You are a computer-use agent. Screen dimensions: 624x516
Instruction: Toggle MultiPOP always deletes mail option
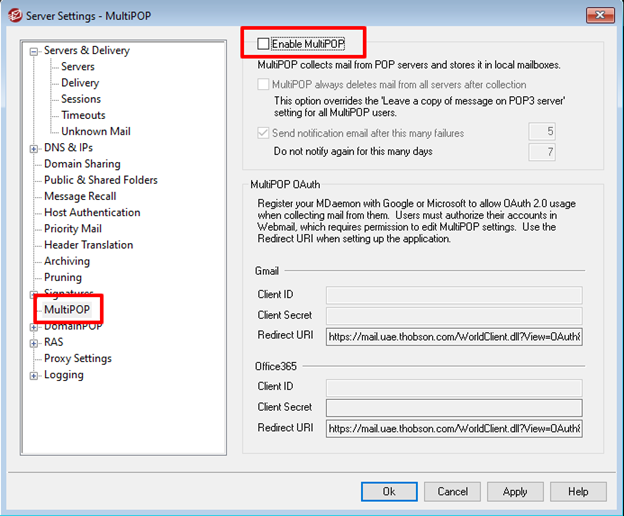tap(264, 85)
